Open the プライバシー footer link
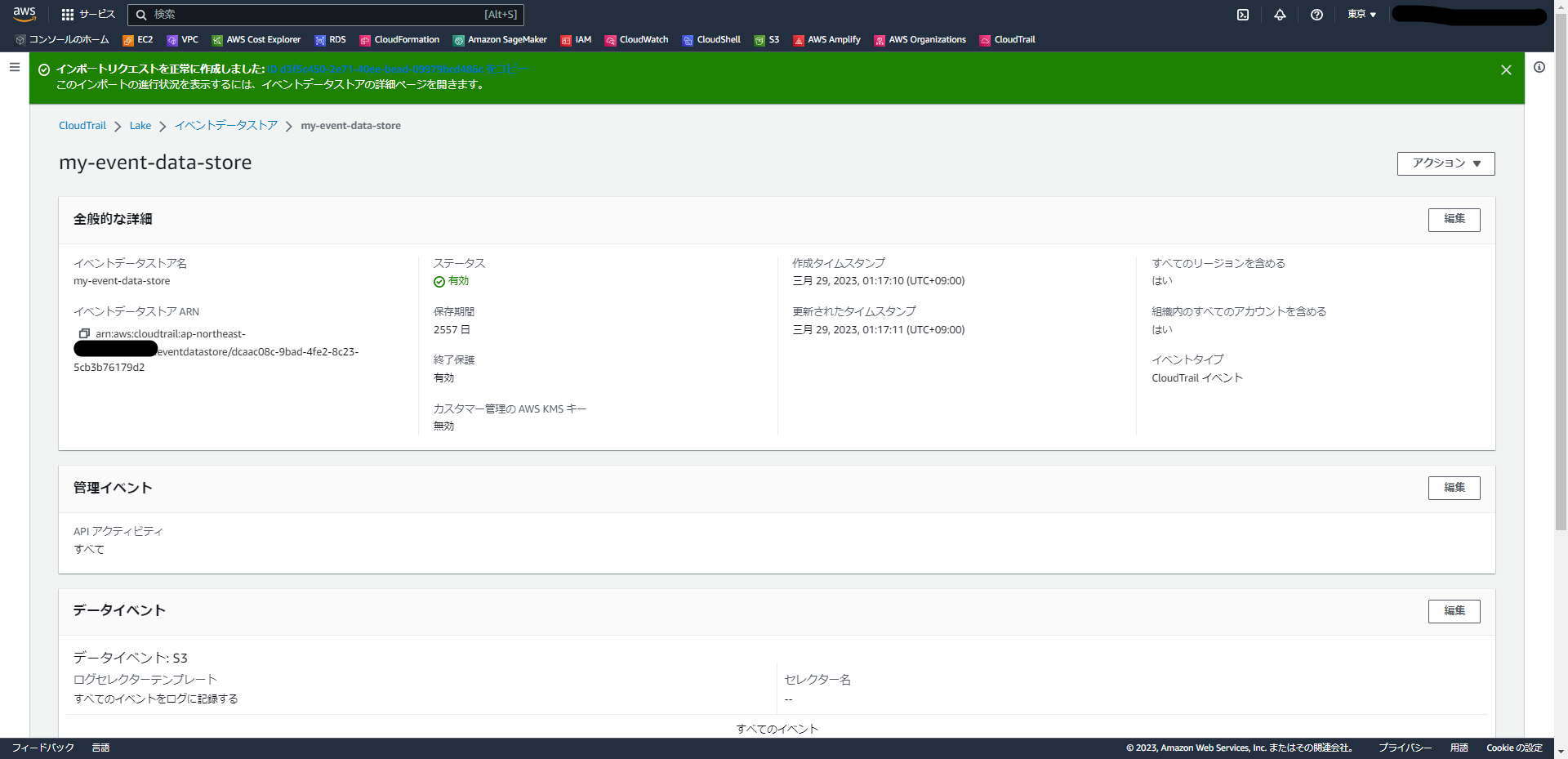This screenshot has height=759, width=1568. pyautogui.click(x=1405, y=748)
